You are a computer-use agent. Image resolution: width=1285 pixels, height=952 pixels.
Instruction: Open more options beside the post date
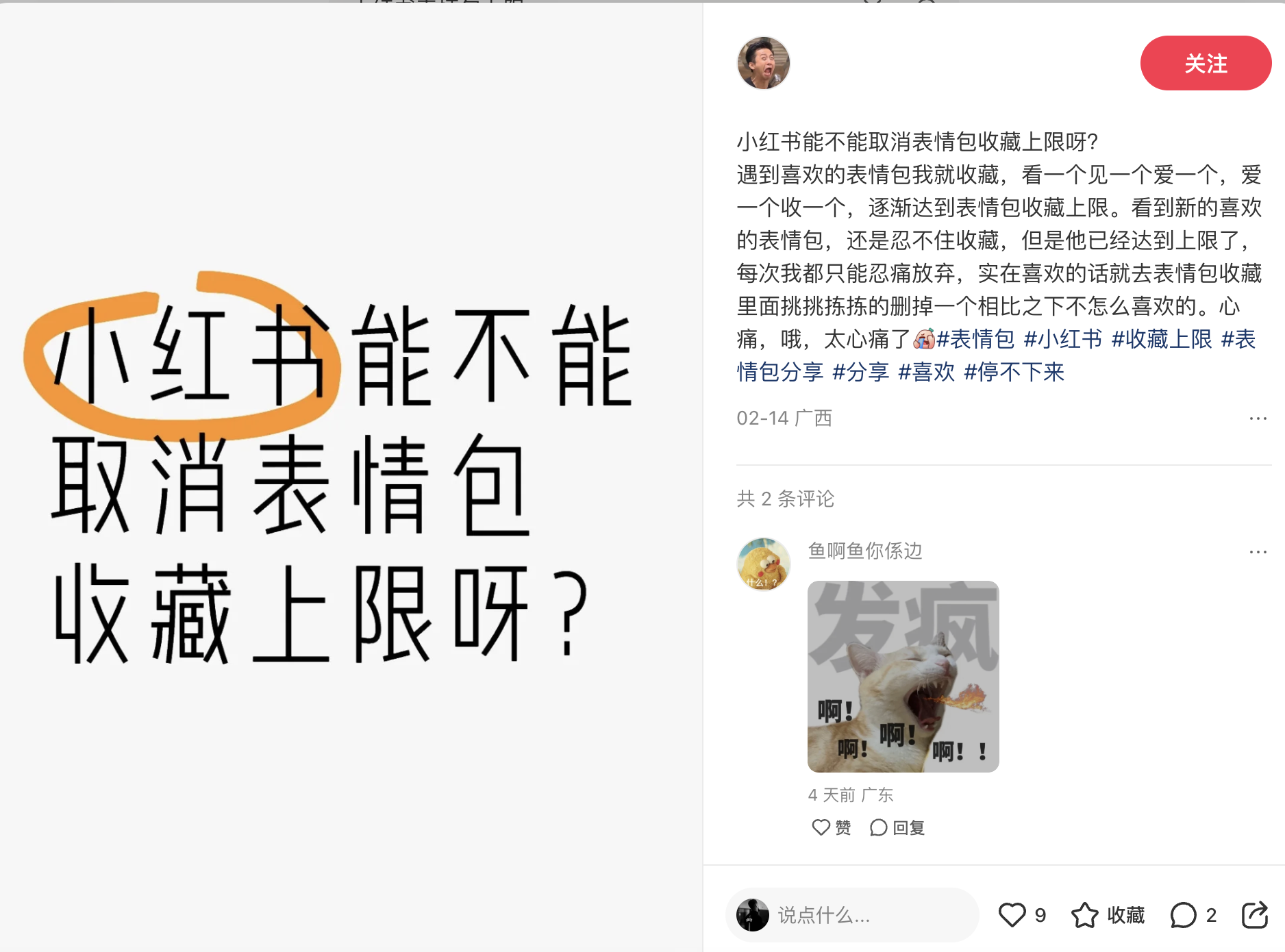1258,418
